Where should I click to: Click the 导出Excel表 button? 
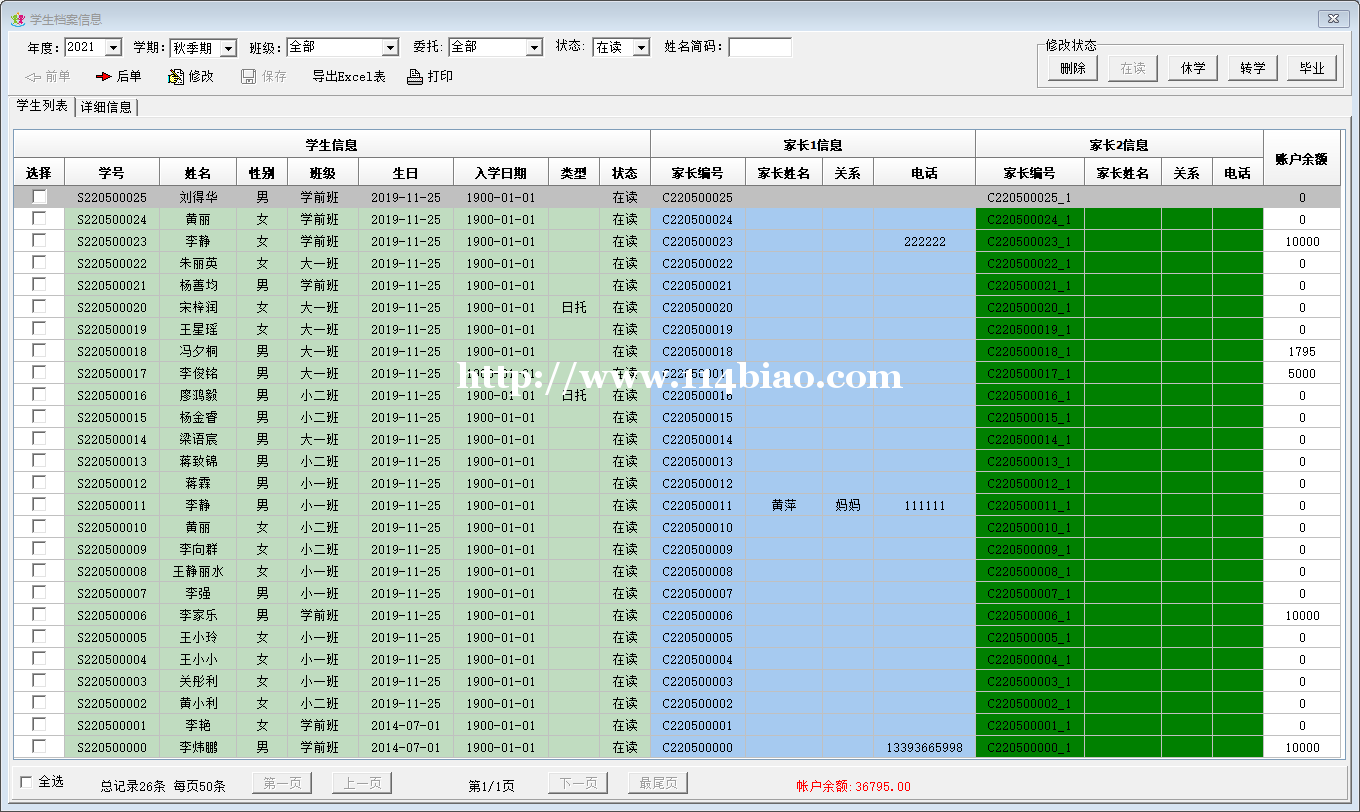click(348, 76)
